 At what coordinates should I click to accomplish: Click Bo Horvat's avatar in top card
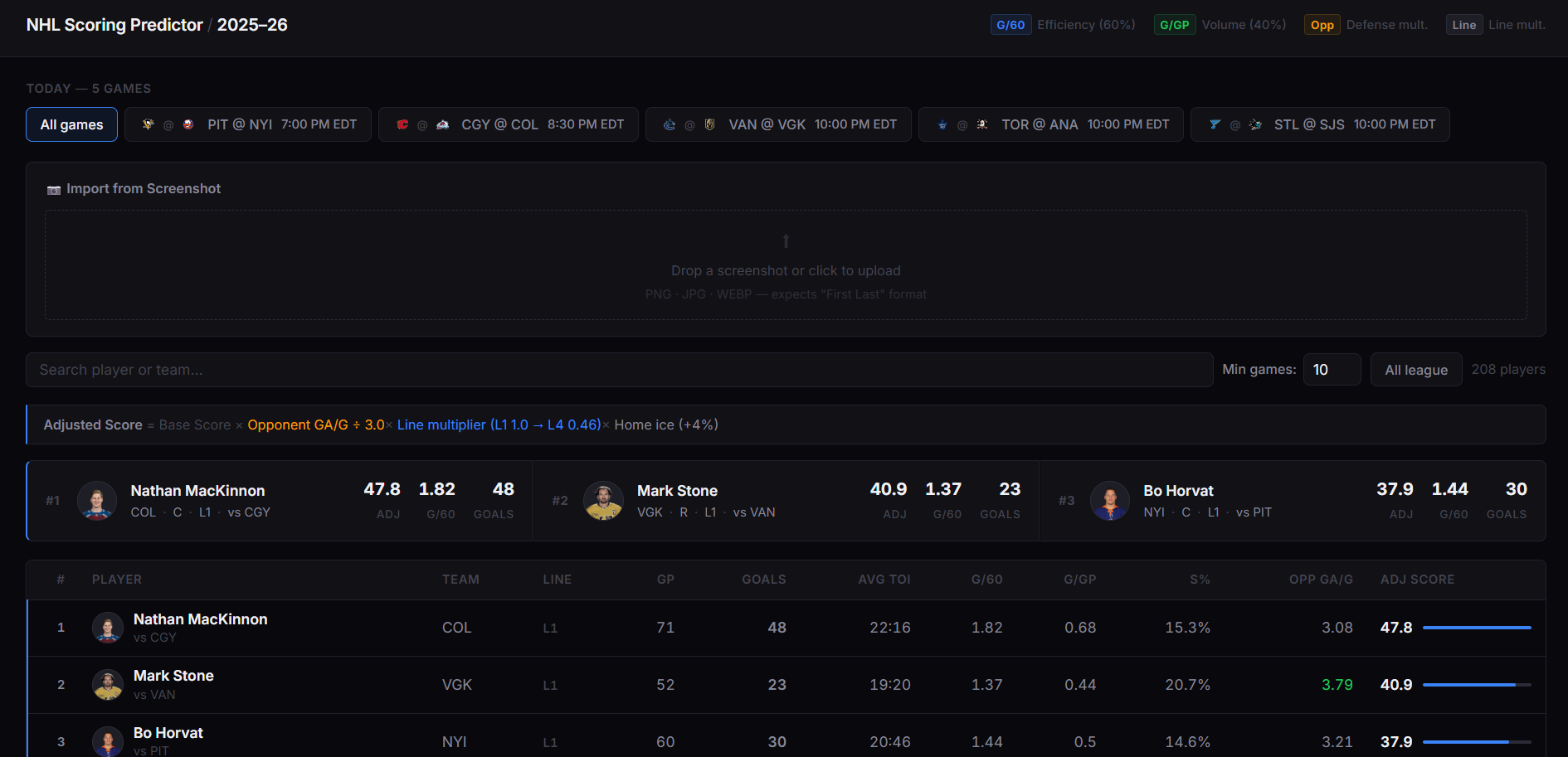tap(1110, 501)
